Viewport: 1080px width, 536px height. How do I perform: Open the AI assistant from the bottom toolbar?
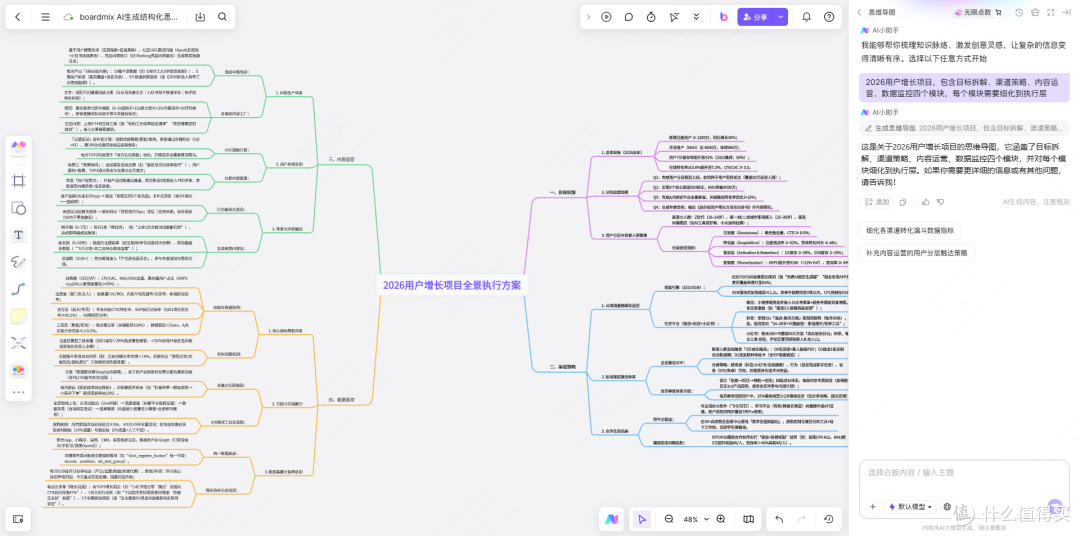click(x=611, y=519)
